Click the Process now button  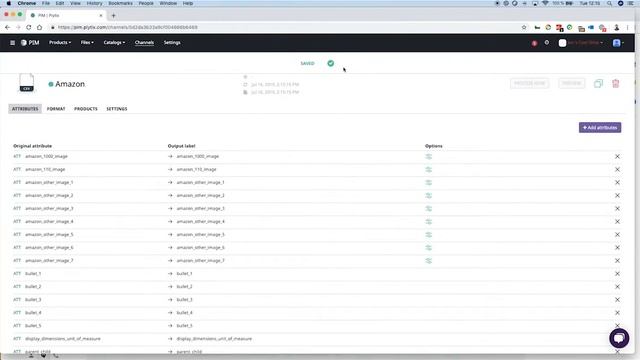pyautogui.click(x=529, y=83)
